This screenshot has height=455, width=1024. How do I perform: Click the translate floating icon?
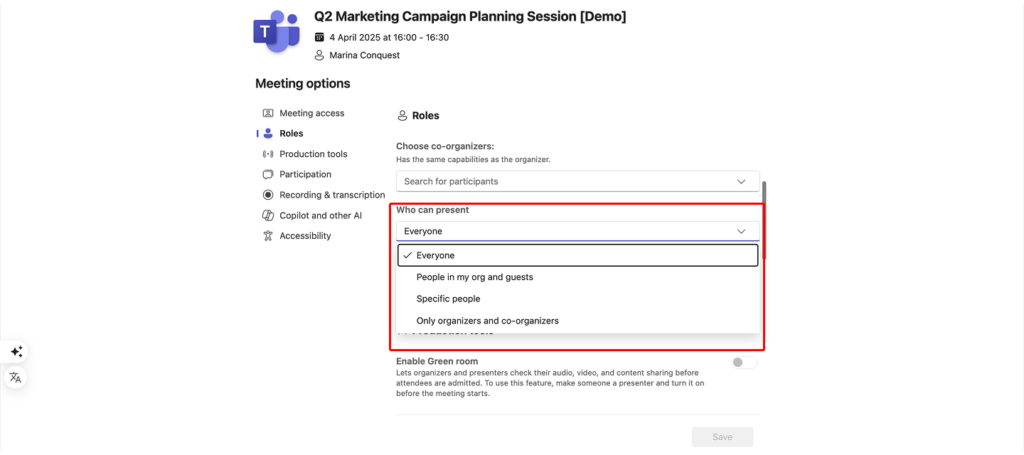[16, 377]
